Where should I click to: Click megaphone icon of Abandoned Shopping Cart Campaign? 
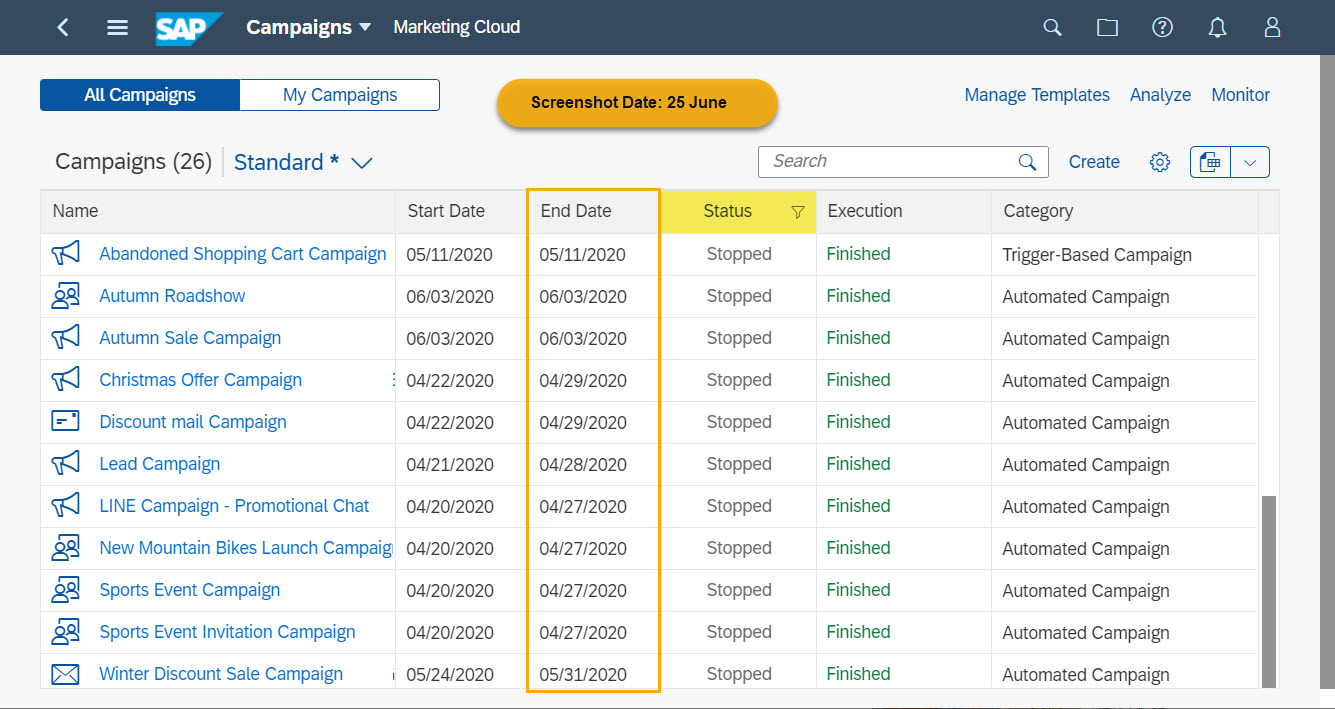(65, 254)
